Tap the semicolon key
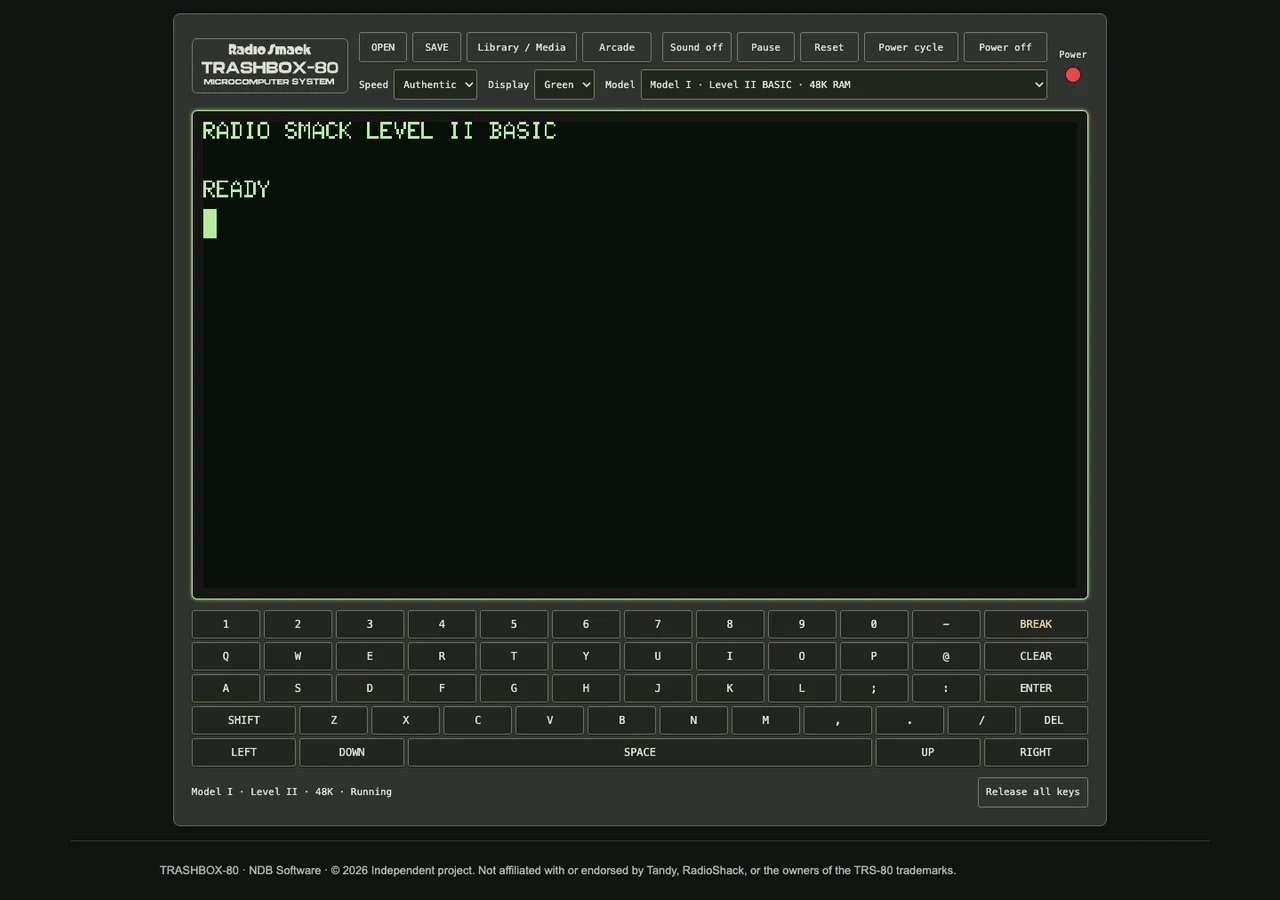This screenshot has width=1280, height=900. tap(874, 688)
